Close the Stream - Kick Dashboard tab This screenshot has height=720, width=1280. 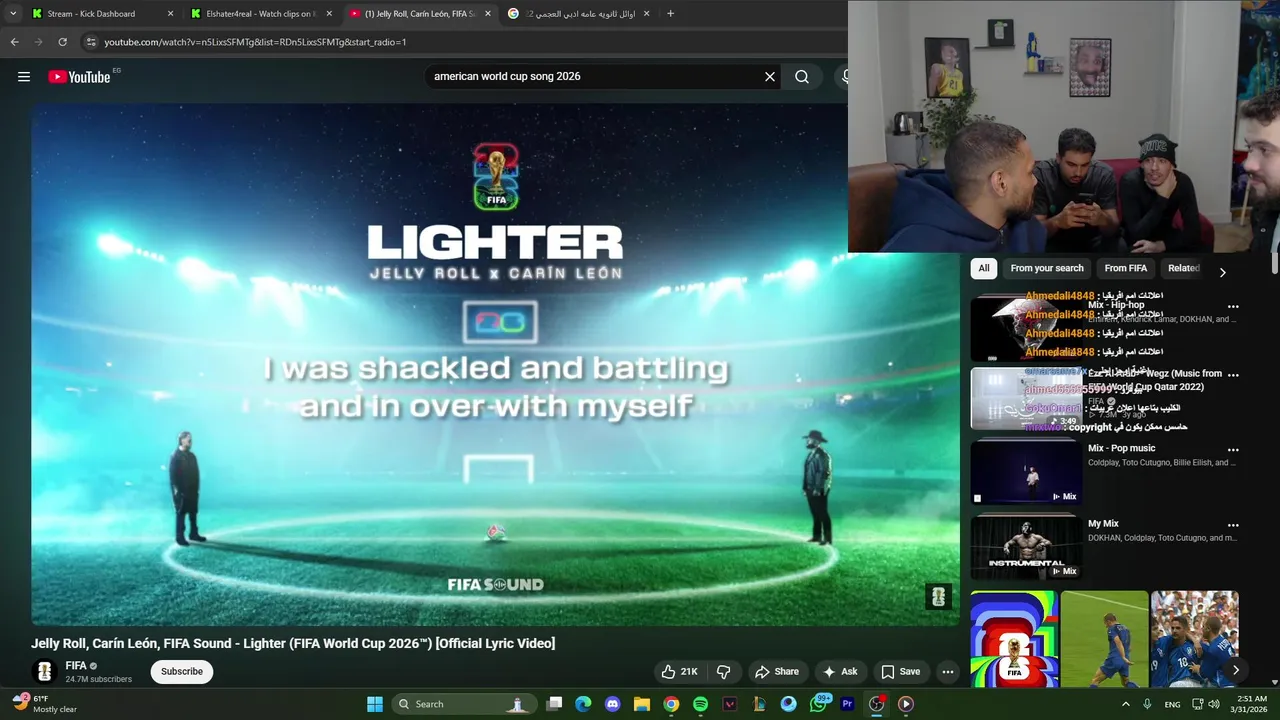pos(170,14)
